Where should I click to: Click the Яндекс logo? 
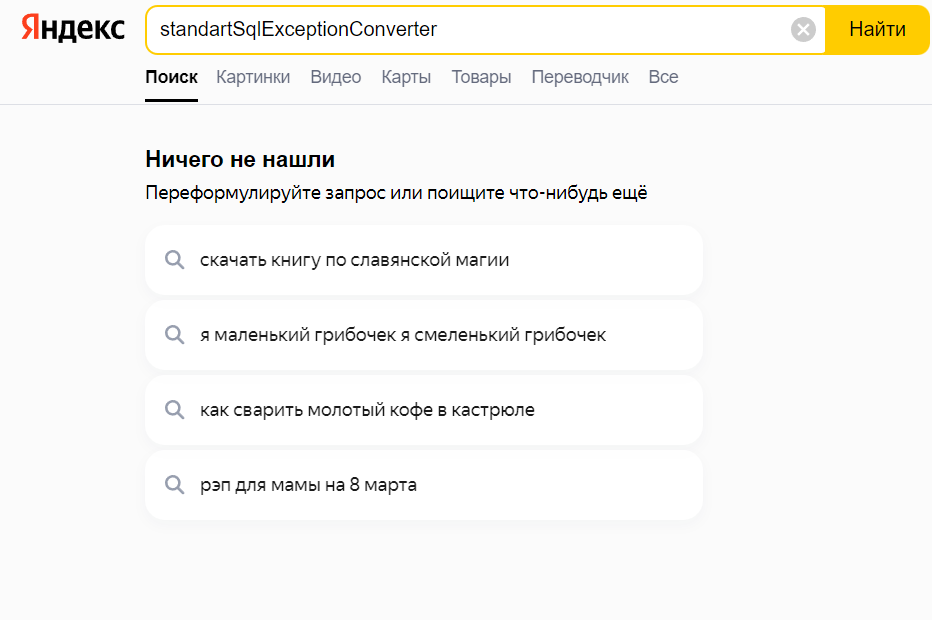[x=73, y=29]
